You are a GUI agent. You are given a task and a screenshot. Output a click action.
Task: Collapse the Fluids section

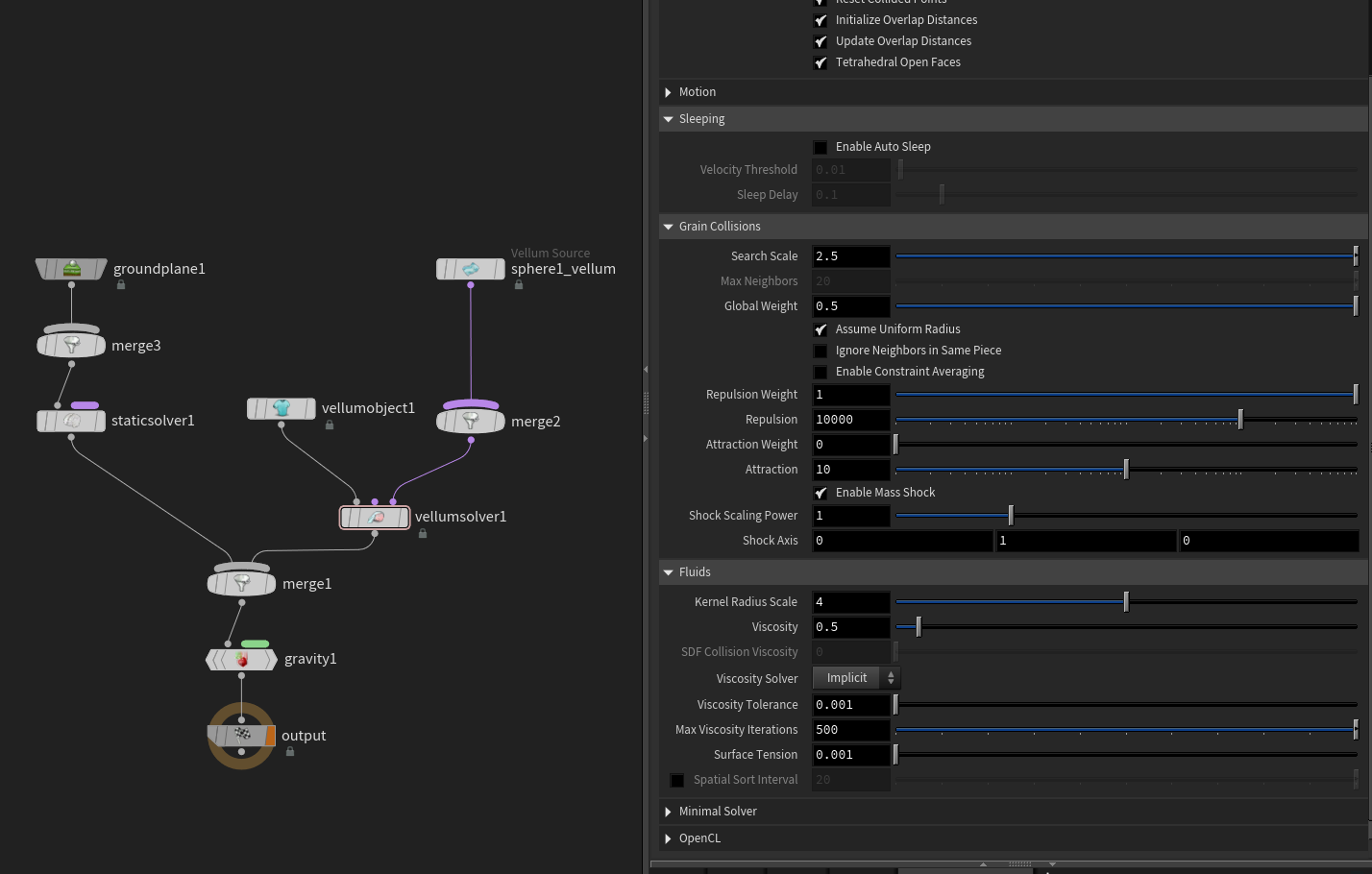(x=668, y=572)
